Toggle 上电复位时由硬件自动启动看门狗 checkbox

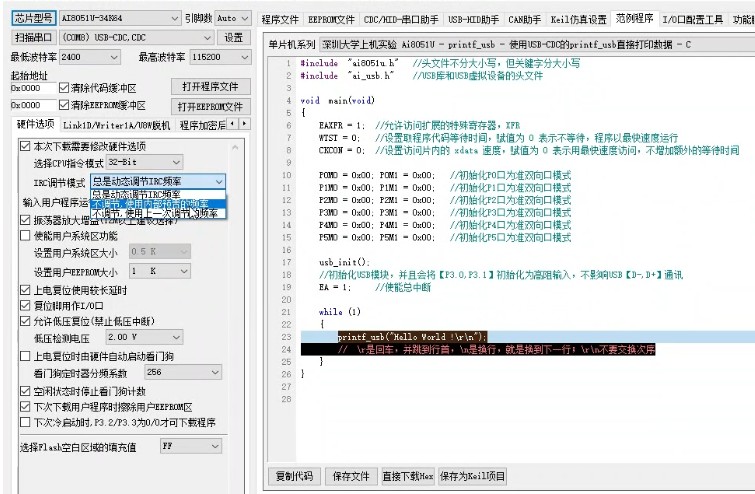(x=25, y=356)
